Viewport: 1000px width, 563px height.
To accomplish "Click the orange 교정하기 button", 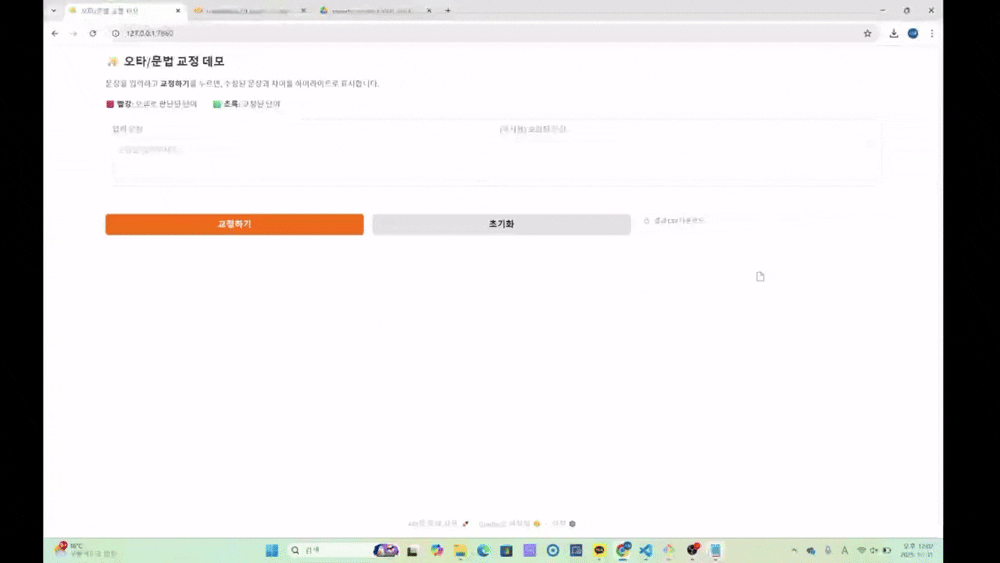I will tap(234, 224).
